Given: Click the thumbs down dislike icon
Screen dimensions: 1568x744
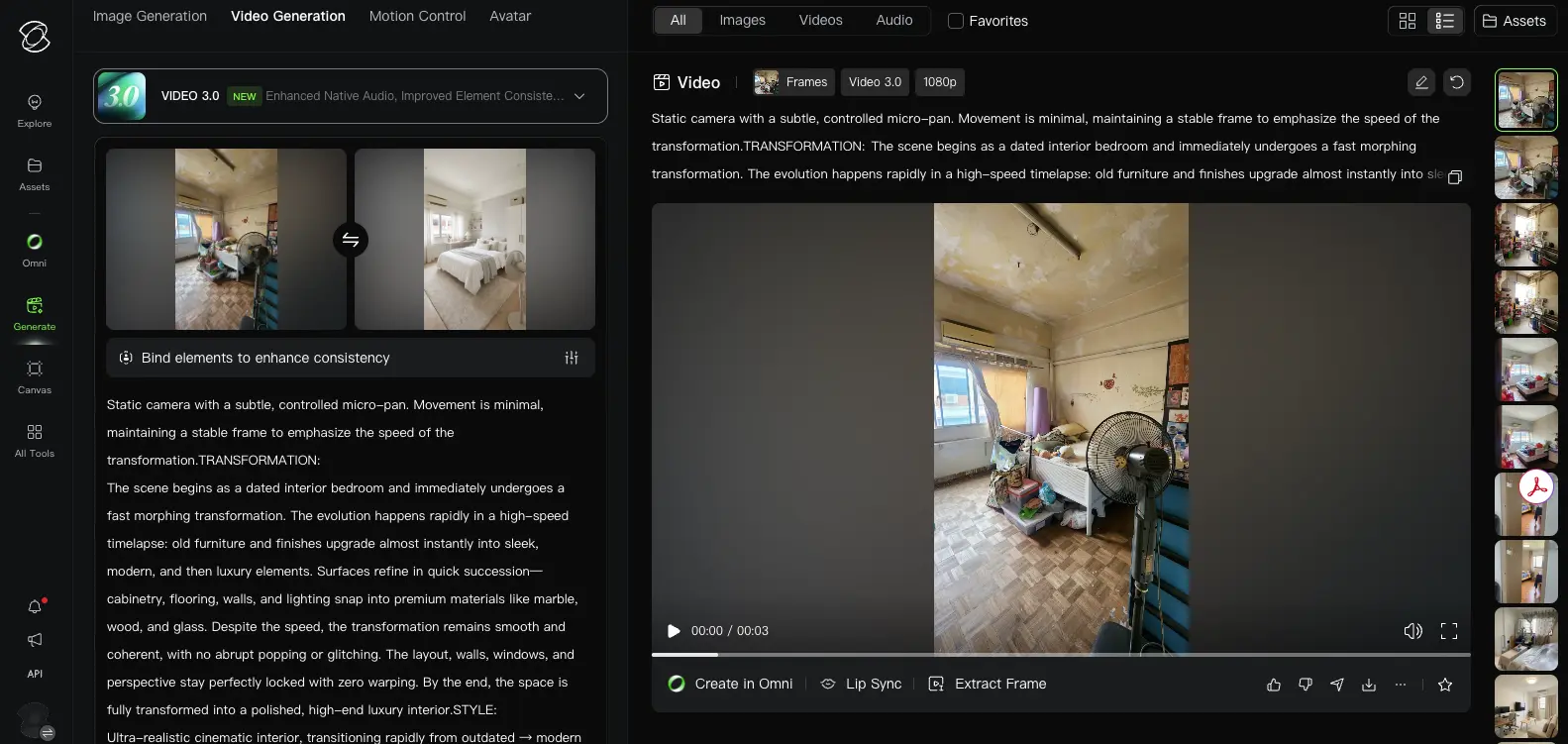Looking at the screenshot, I should 1306,685.
